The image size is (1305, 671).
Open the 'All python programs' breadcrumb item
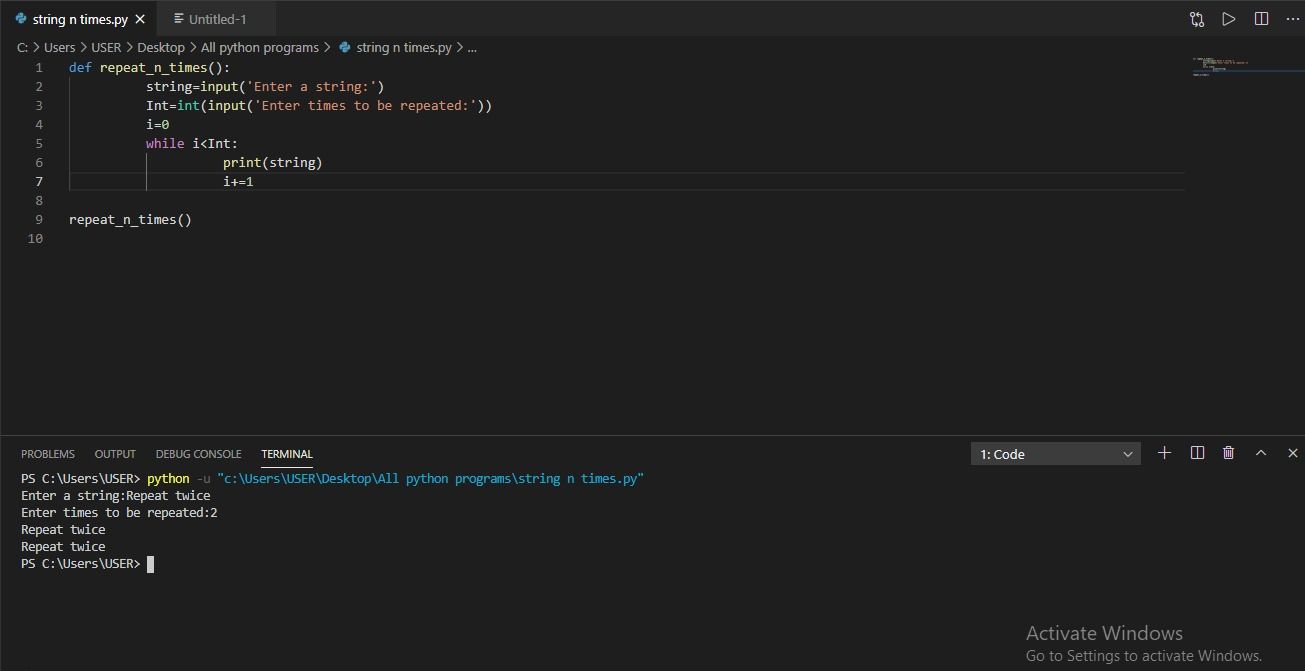(260, 46)
